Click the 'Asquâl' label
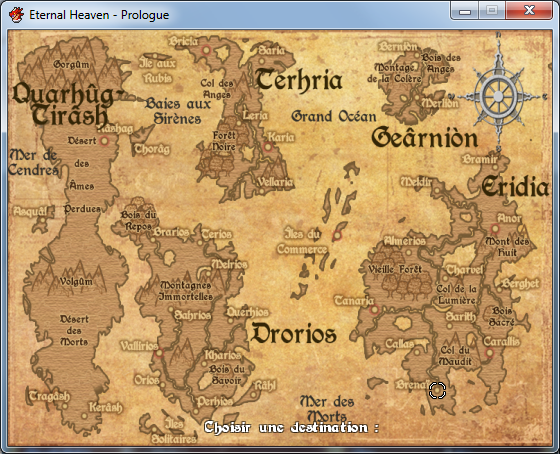The height and width of the screenshot is (454, 560). (30, 211)
